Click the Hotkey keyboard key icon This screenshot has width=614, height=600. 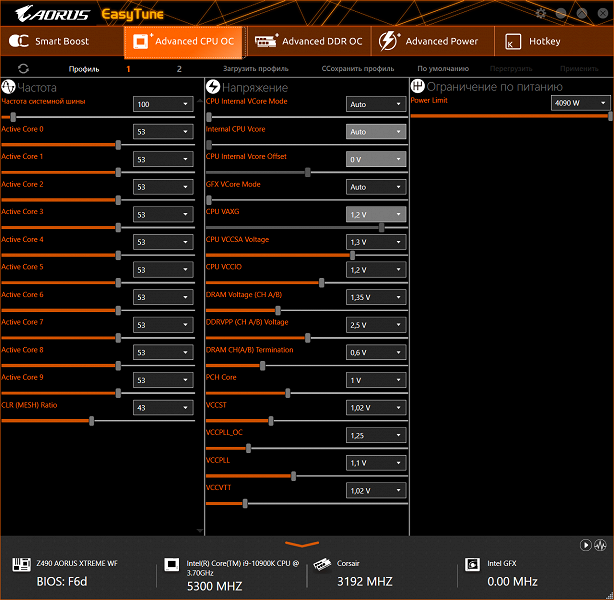point(513,42)
